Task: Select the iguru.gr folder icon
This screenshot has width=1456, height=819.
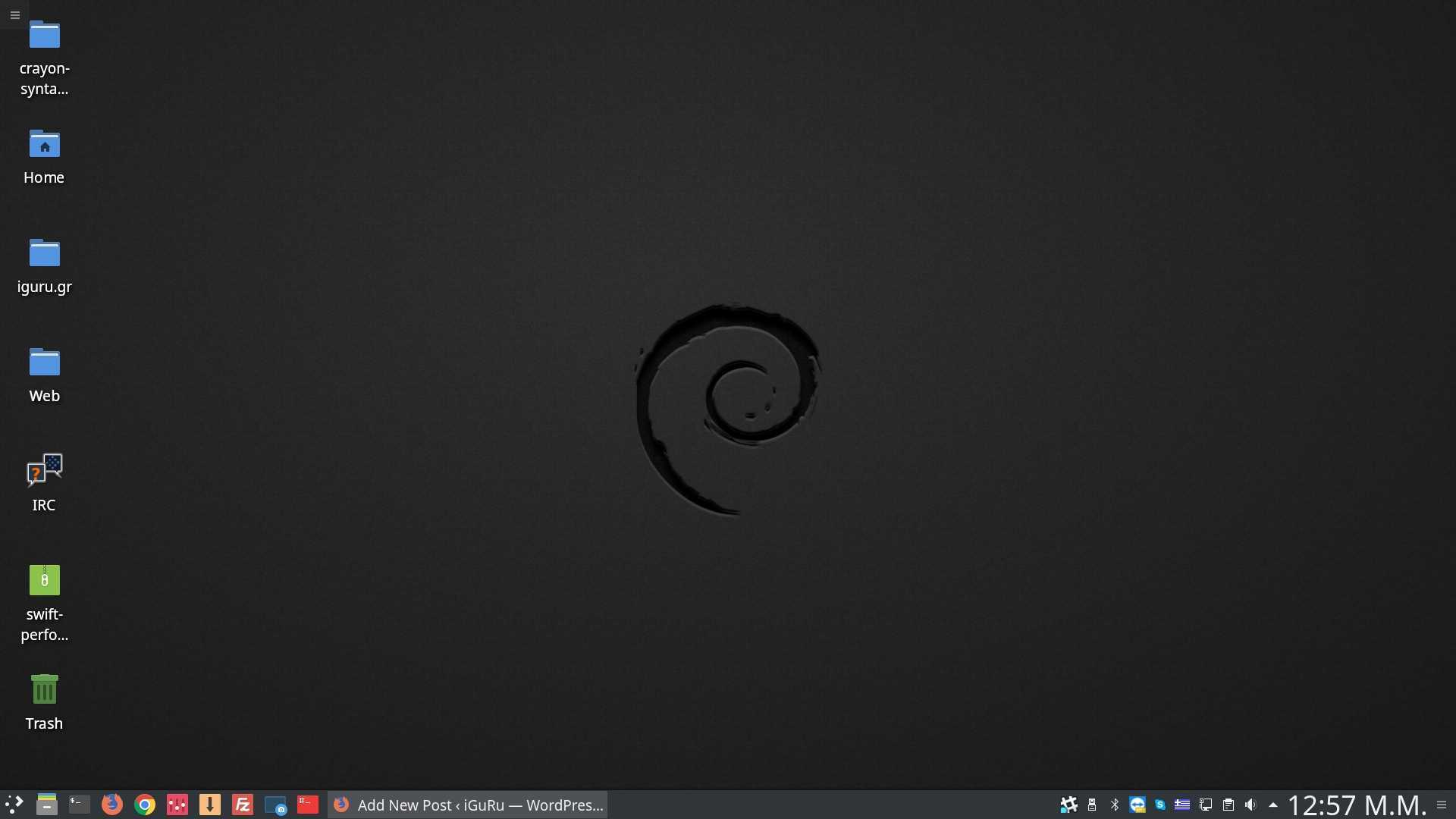Action: 45,266
